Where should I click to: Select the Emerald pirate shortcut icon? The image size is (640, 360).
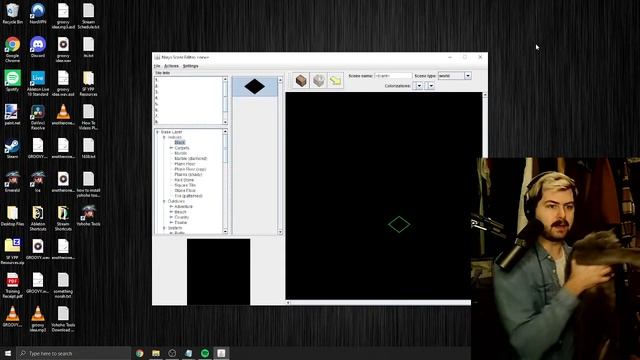(x=13, y=182)
